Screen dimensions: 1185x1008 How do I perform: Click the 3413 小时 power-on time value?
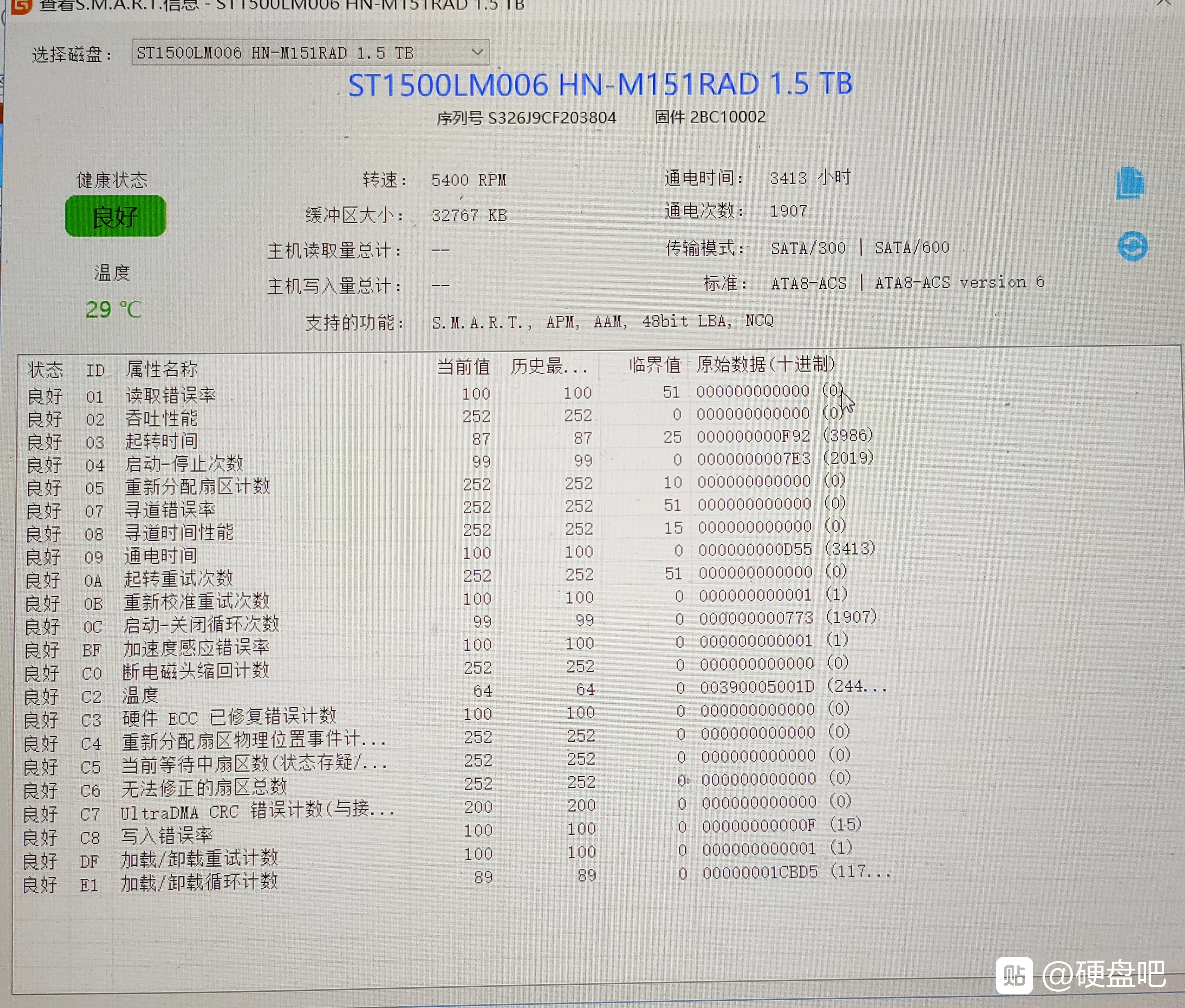tap(810, 178)
